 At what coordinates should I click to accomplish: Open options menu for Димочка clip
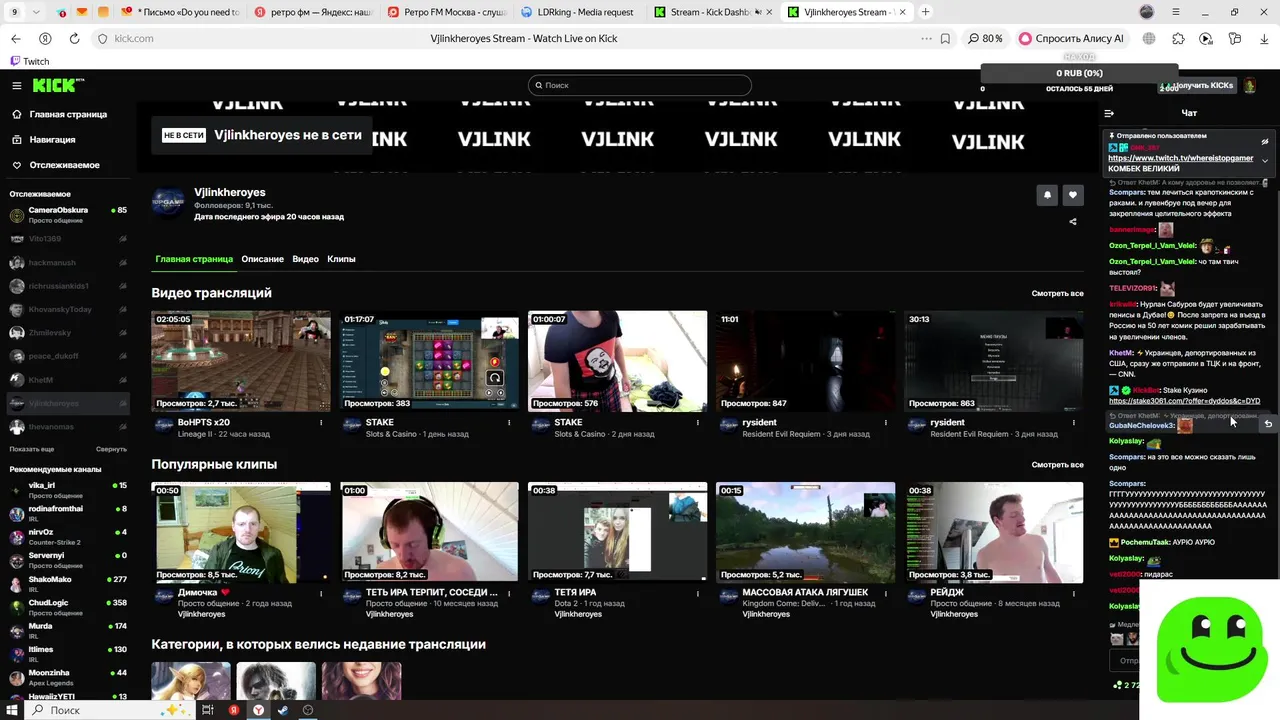pyautogui.click(x=321, y=592)
